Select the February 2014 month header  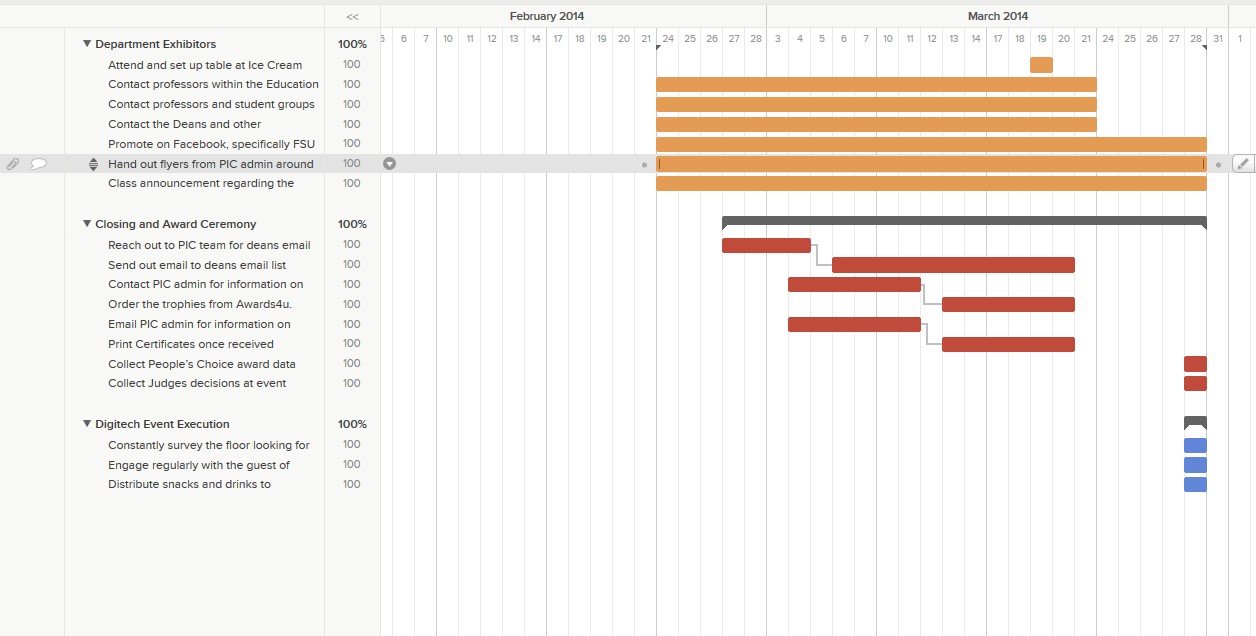pyautogui.click(x=547, y=16)
